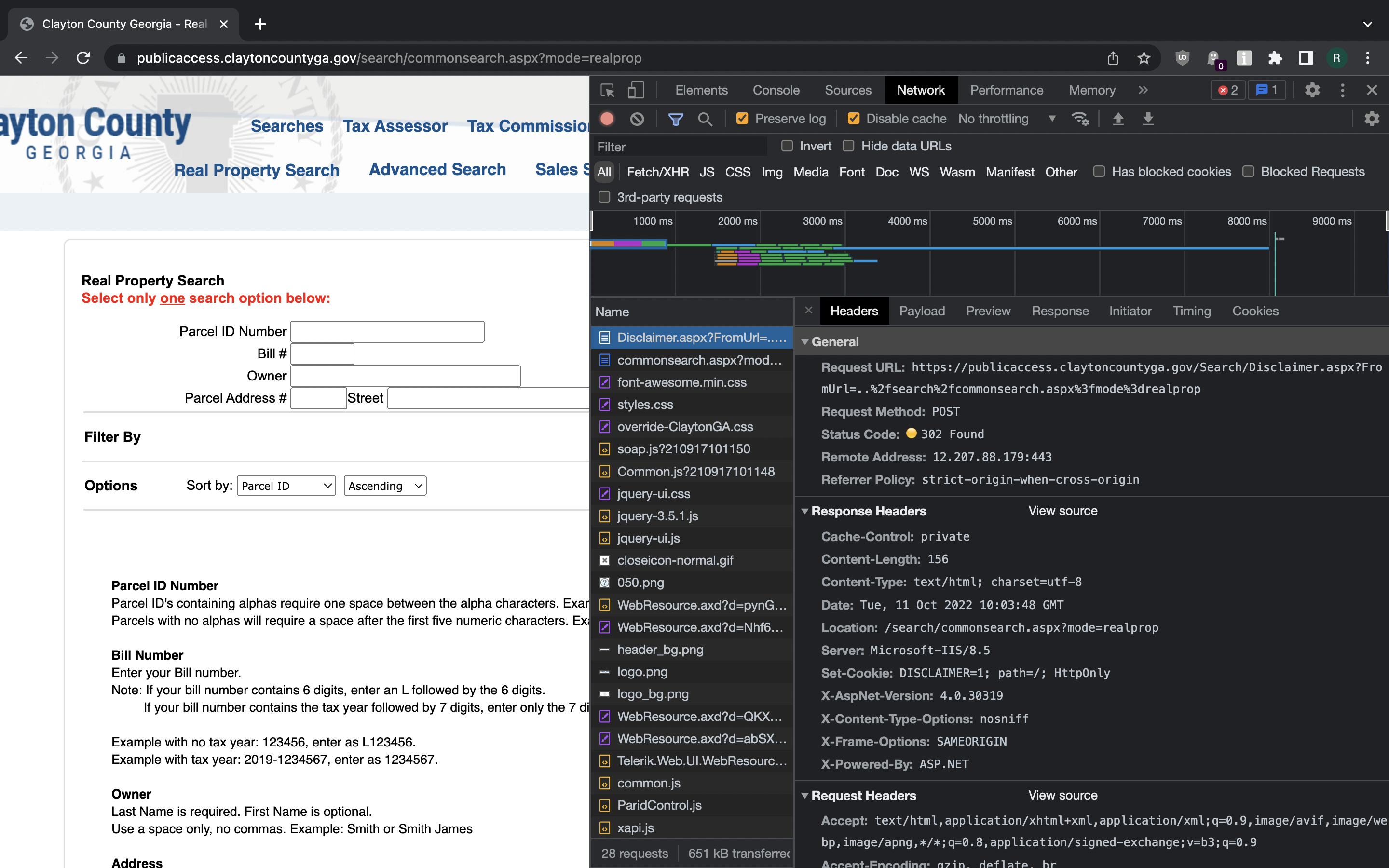Open the 2 errors badge
This screenshot has height=868, width=1389.
[x=1228, y=90]
